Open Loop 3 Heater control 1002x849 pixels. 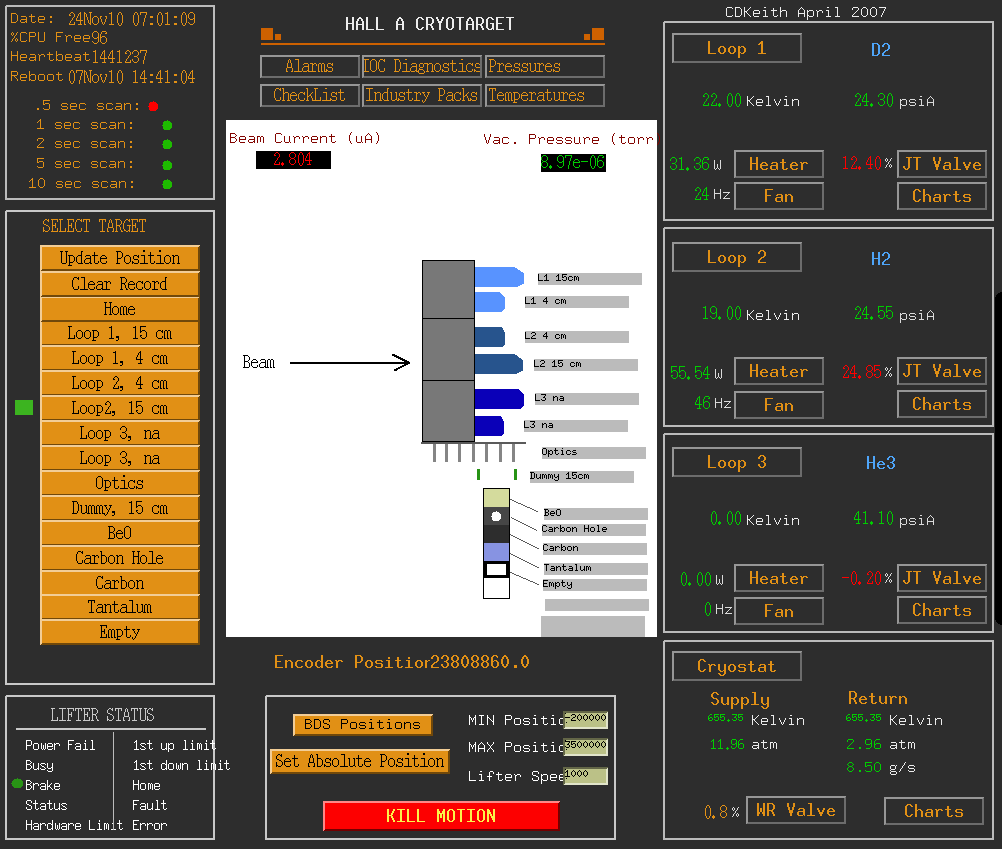point(779,578)
